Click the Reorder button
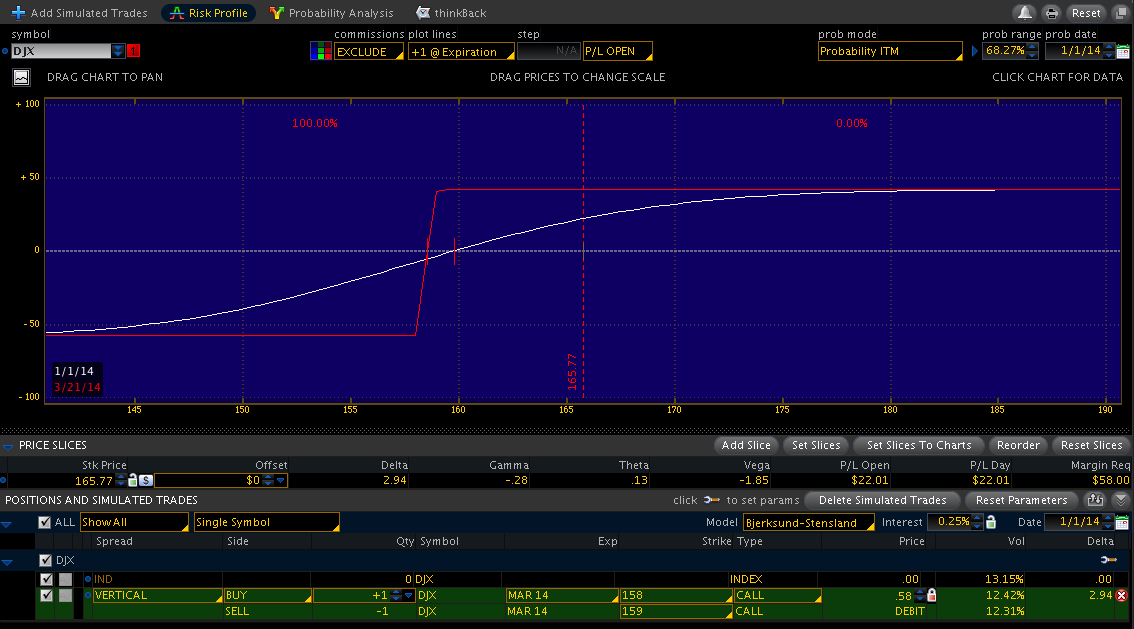Screen dimensions: 1134x629 pos(1018,445)
